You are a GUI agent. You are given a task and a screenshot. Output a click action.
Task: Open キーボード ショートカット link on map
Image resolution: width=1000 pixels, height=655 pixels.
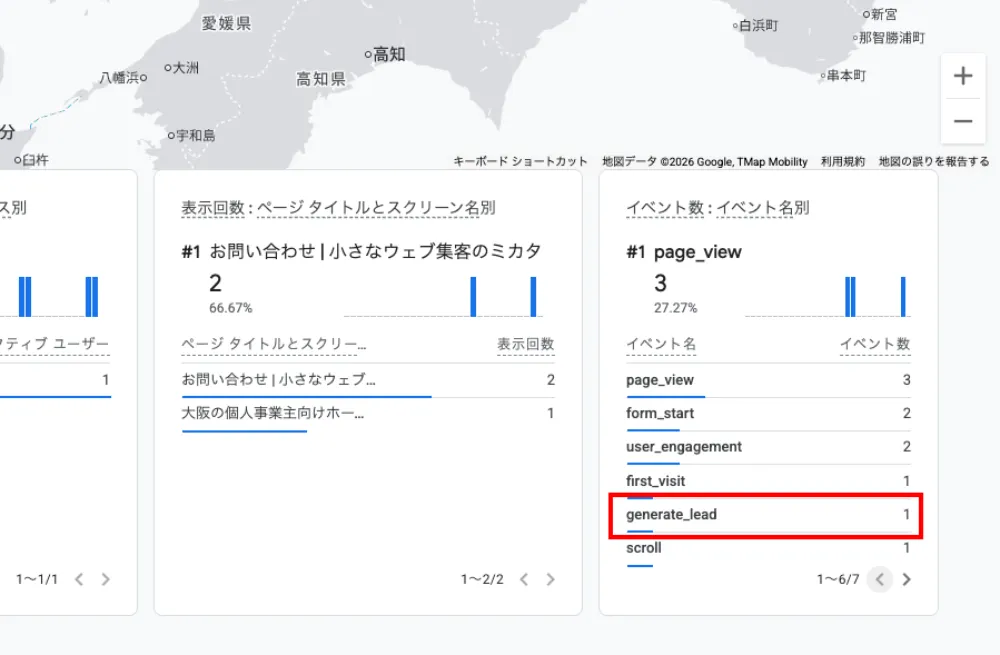click(x=520, y=161)
